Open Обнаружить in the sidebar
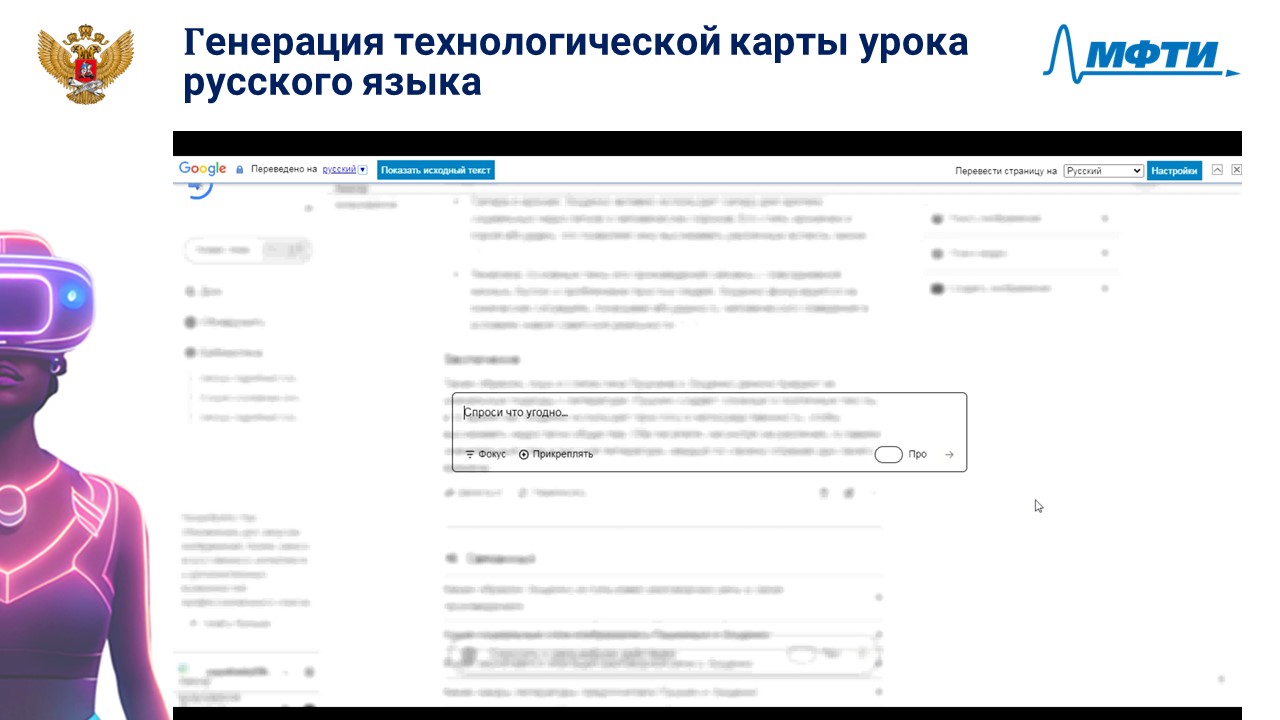This screenshot has width=1280, height=720. pyautogui.click(x=225, y=322)
